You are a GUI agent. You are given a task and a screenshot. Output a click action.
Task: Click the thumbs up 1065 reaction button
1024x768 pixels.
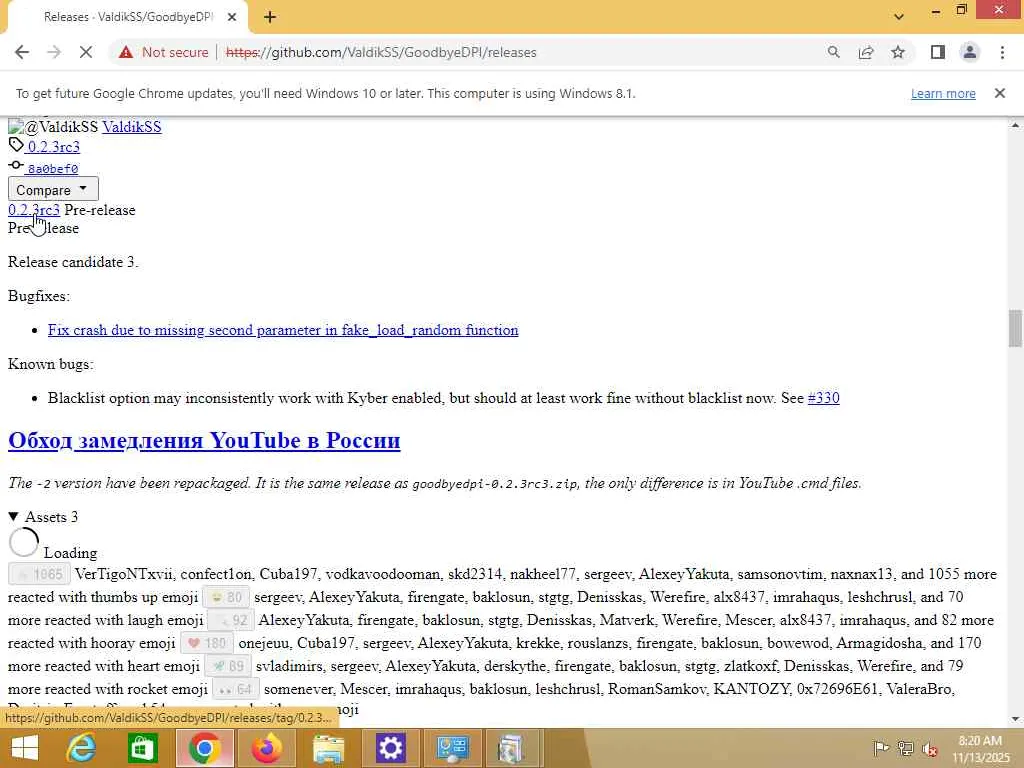pyautogui.click(x=39, y=574)
